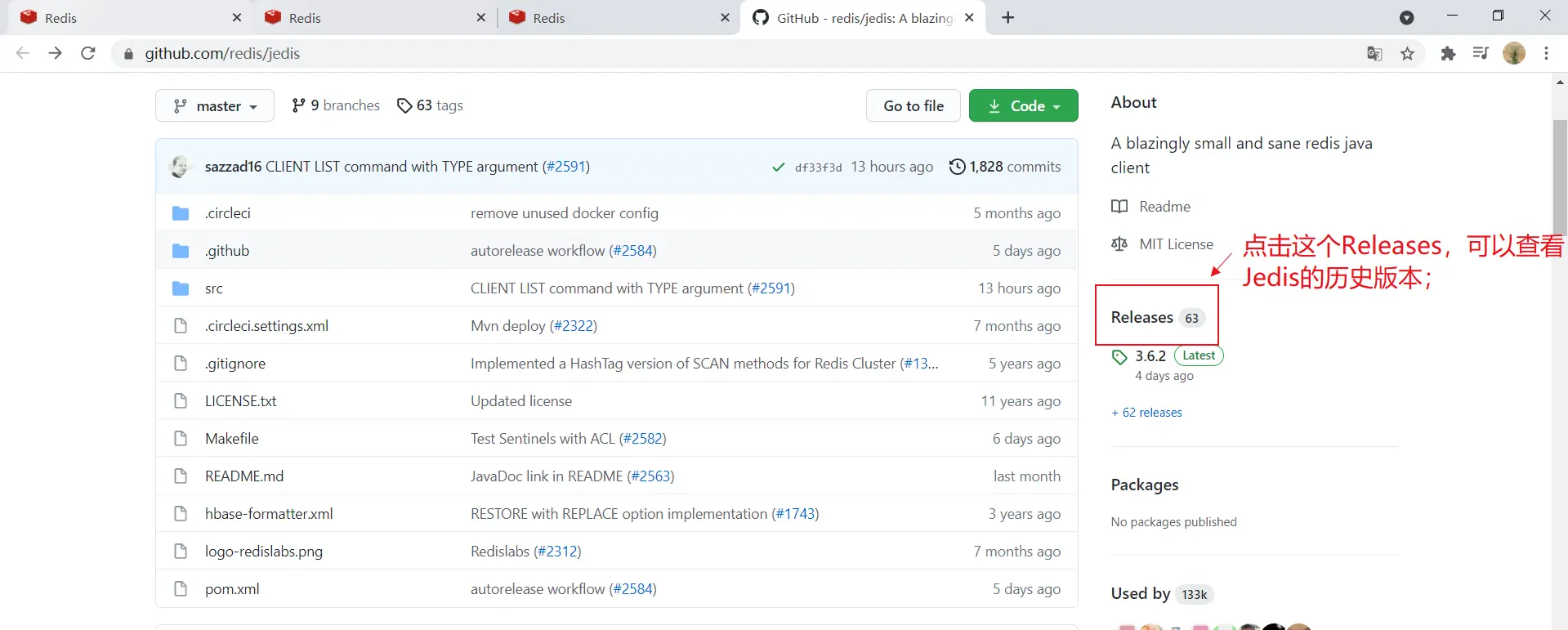
Task: Expand the green Code dropdown
Action: (x=1023, y=106)
